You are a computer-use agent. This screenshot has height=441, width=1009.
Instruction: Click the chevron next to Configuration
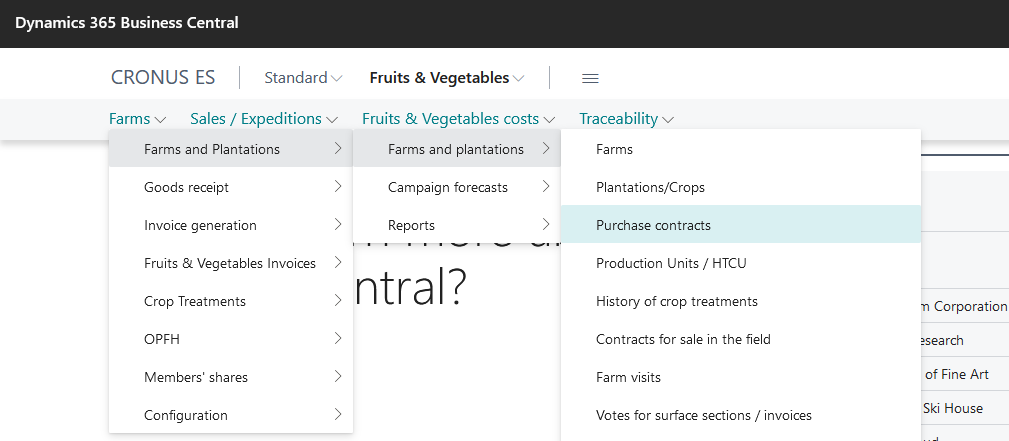coord(338,415)
